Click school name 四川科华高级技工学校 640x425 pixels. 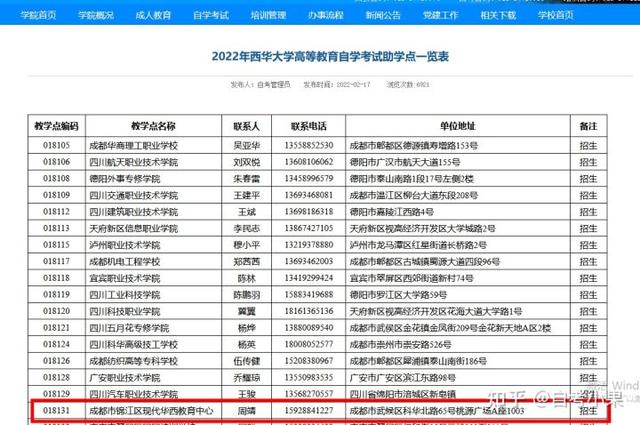tap(133, 345)
